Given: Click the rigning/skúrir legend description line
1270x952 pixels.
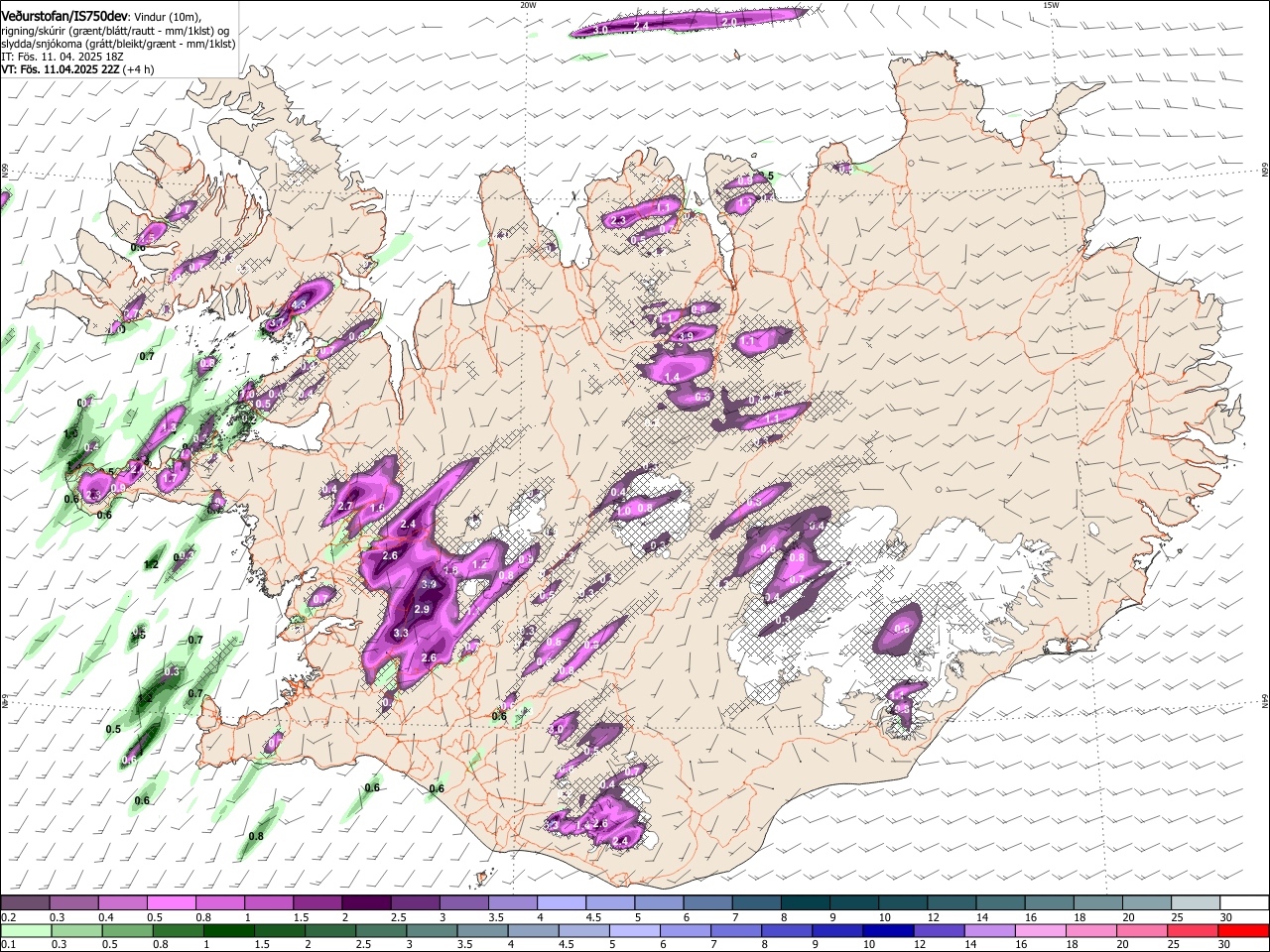Looking at the screenshot, I should click(115, 30).
